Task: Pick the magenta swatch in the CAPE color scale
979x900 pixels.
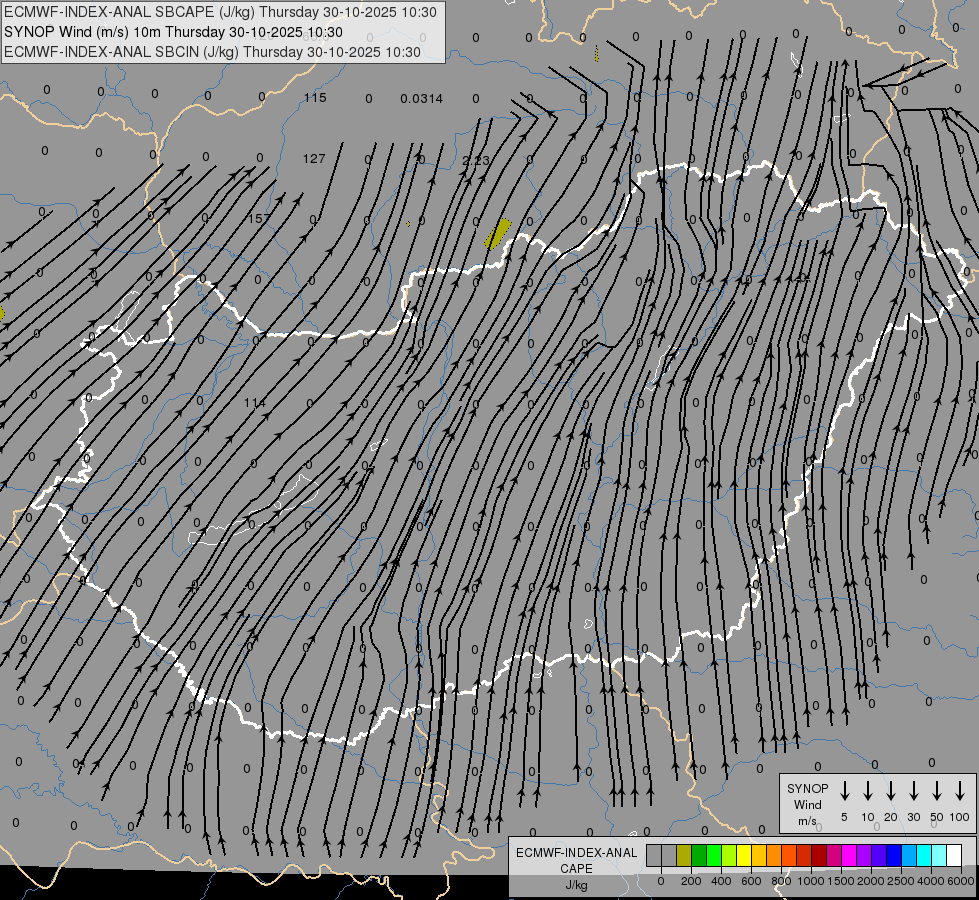Action: click(849, 856)
